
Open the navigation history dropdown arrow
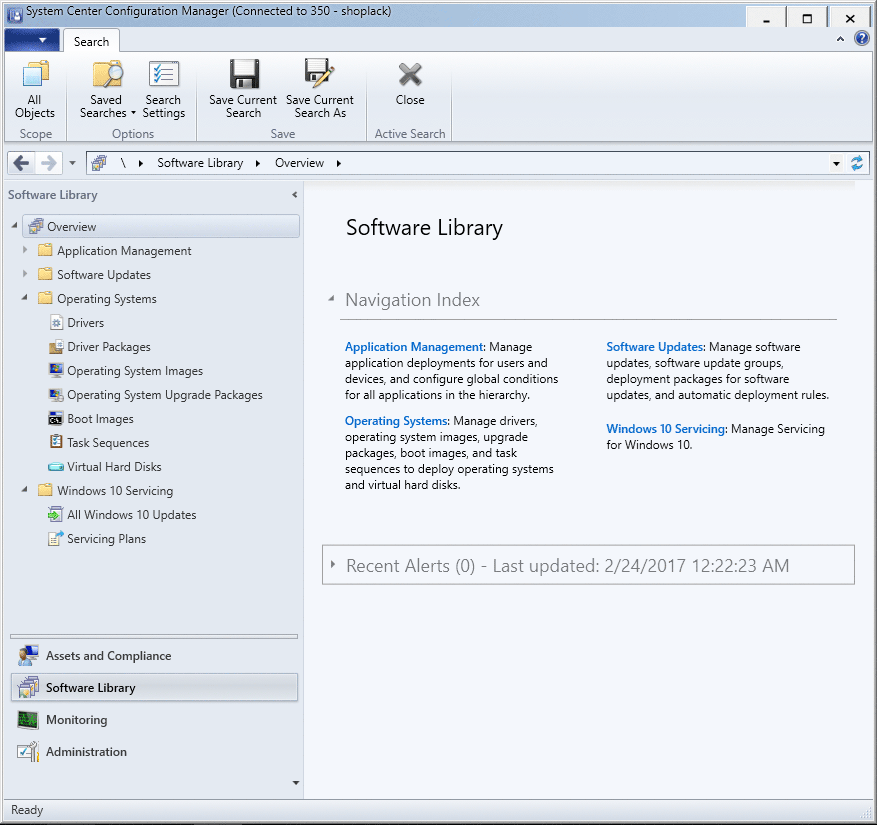(x=72, y=163)
